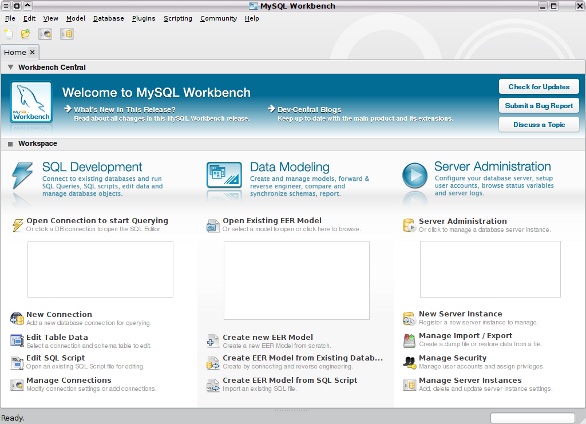Click the Server Administration database icon
586x424 pixels.
[x=409, y=225]
